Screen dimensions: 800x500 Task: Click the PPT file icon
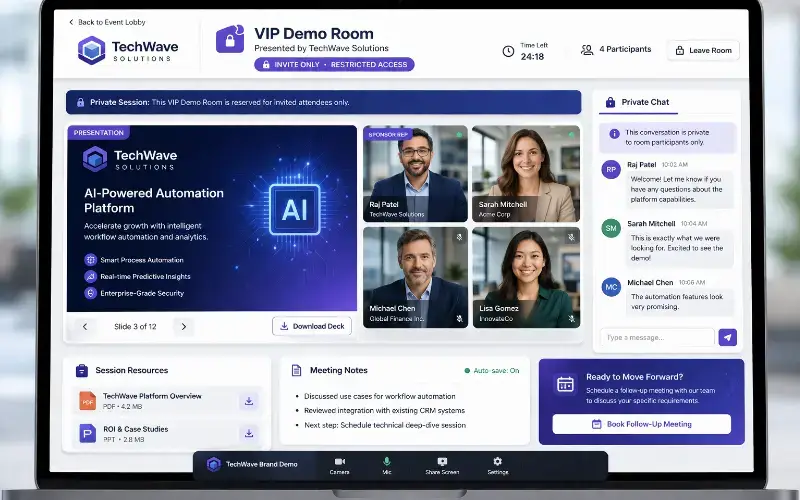click(x=87, y=433)
